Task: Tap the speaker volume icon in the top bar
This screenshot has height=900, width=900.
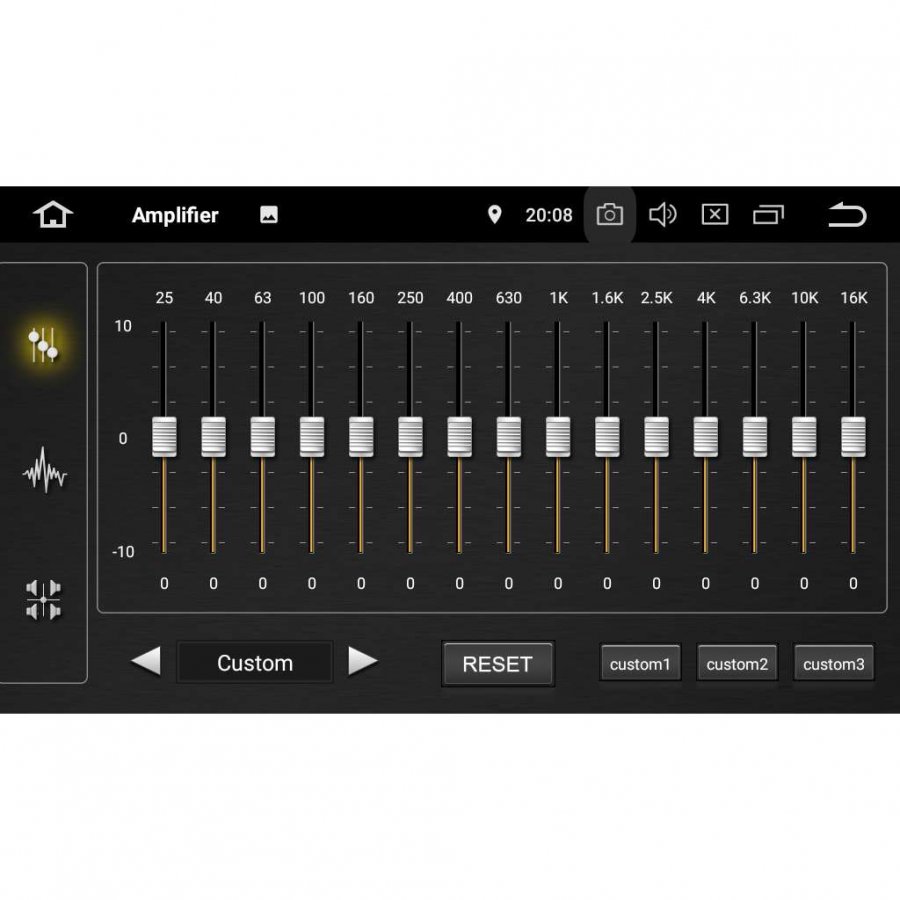Action: (662, 215)
